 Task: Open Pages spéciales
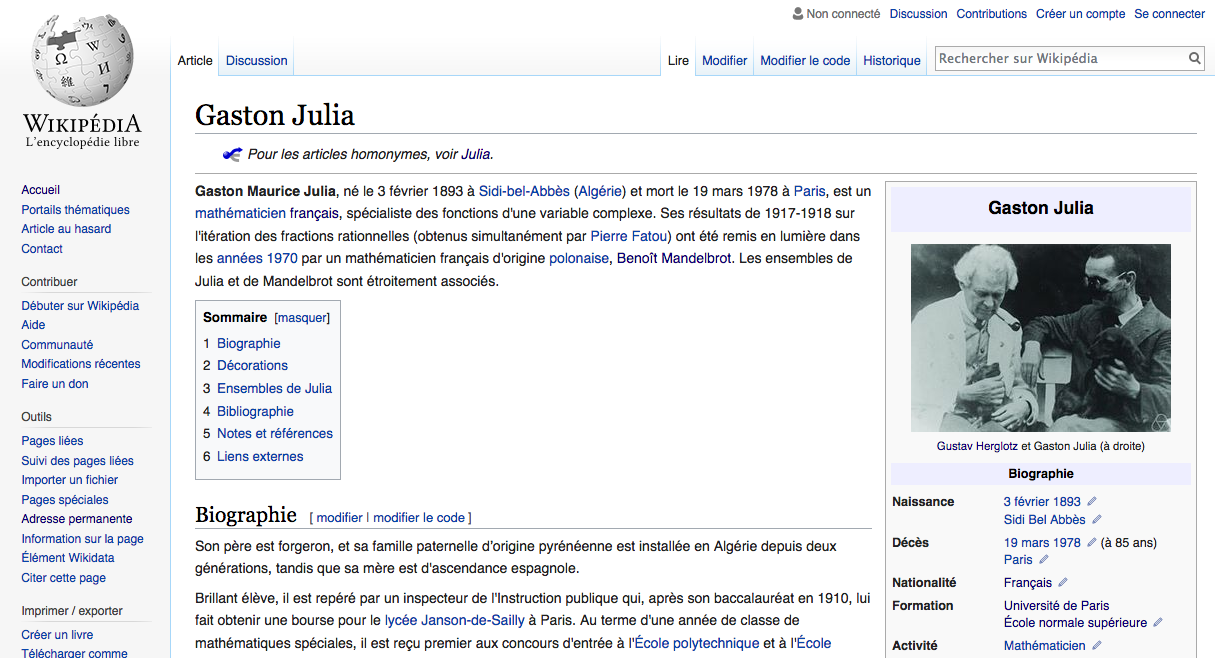tap(65, 500)
